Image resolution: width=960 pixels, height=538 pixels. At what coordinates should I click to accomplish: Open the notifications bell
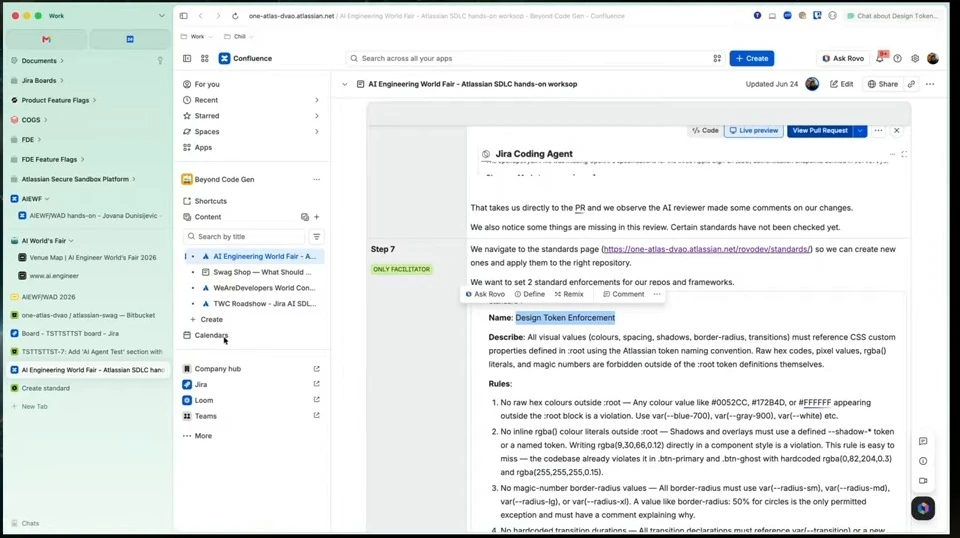(x=880, y=58)
